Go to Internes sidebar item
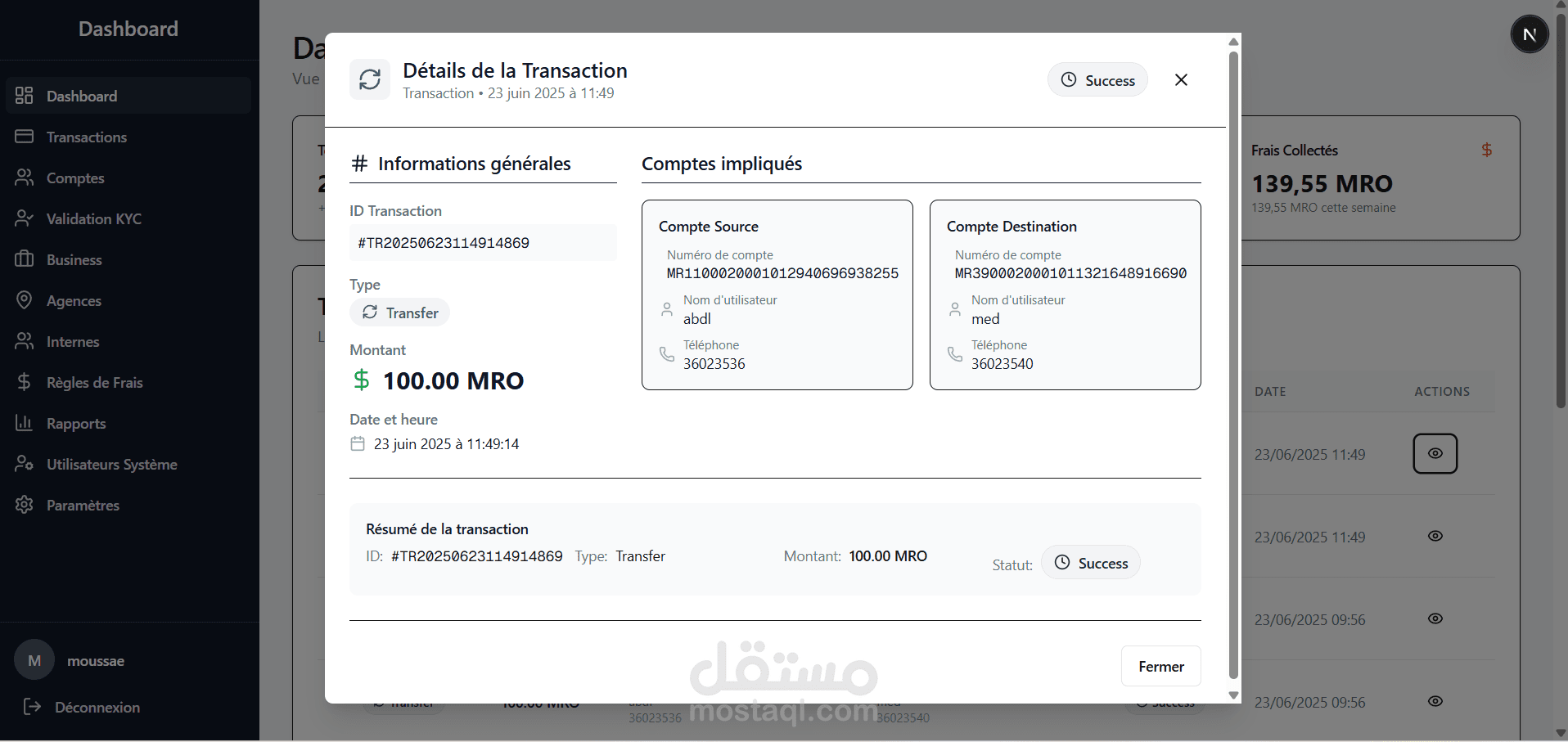The width and height of the screenshot is (1568, 742). tap(128, 341)
